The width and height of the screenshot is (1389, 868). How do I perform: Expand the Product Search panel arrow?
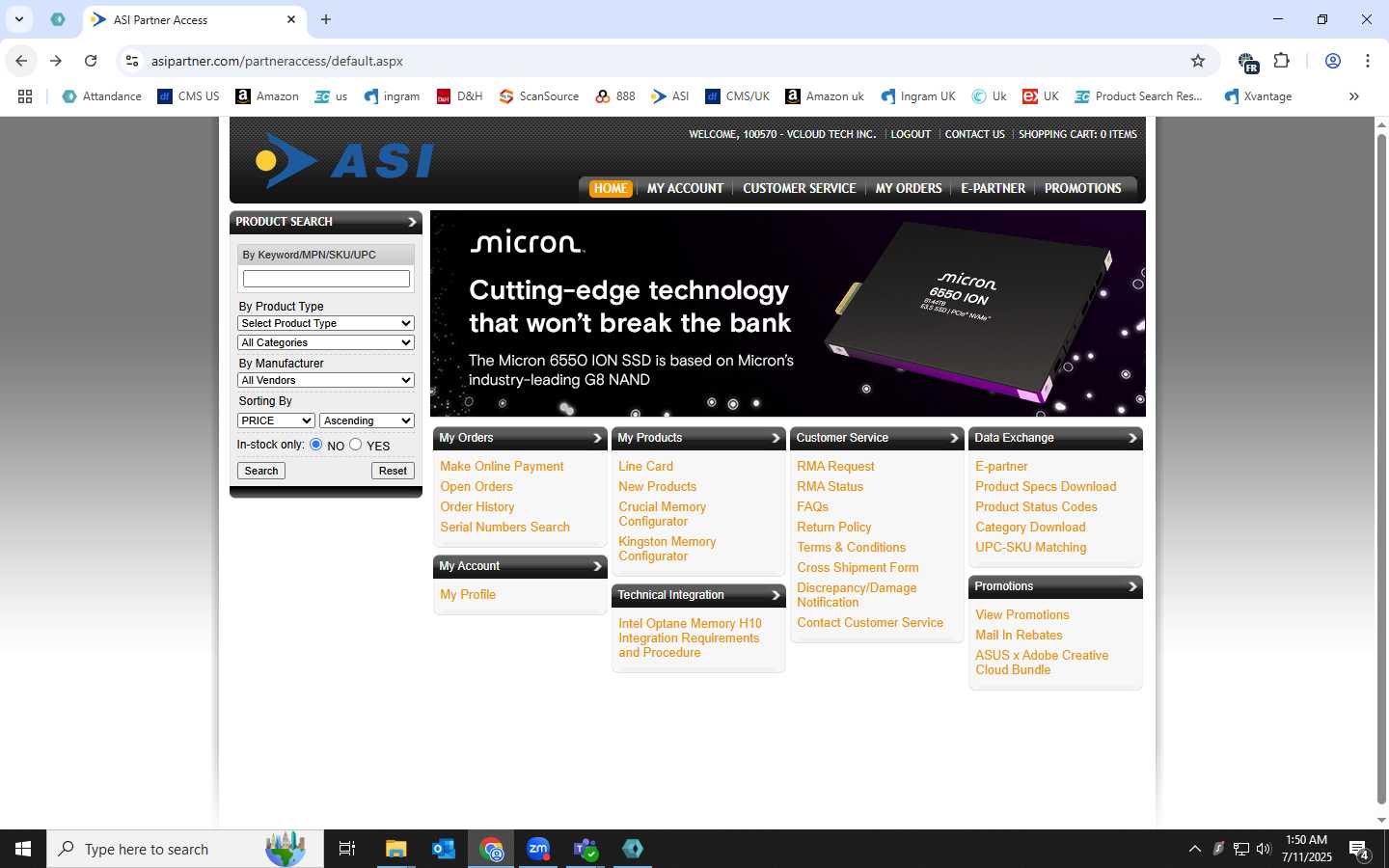(x=412, y=222)
